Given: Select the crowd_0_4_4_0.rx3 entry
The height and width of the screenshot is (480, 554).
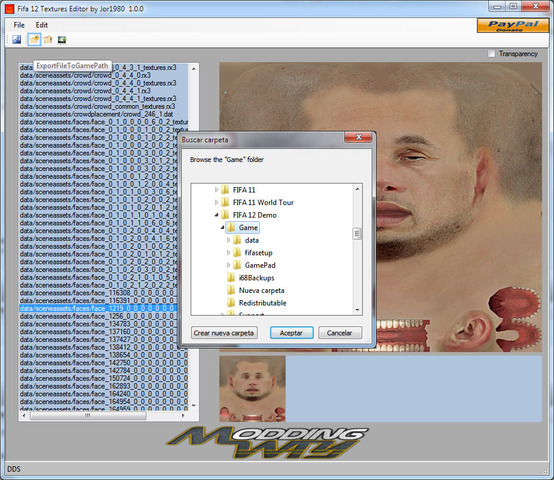Looking at the screenshot, I should coord(85,75).
